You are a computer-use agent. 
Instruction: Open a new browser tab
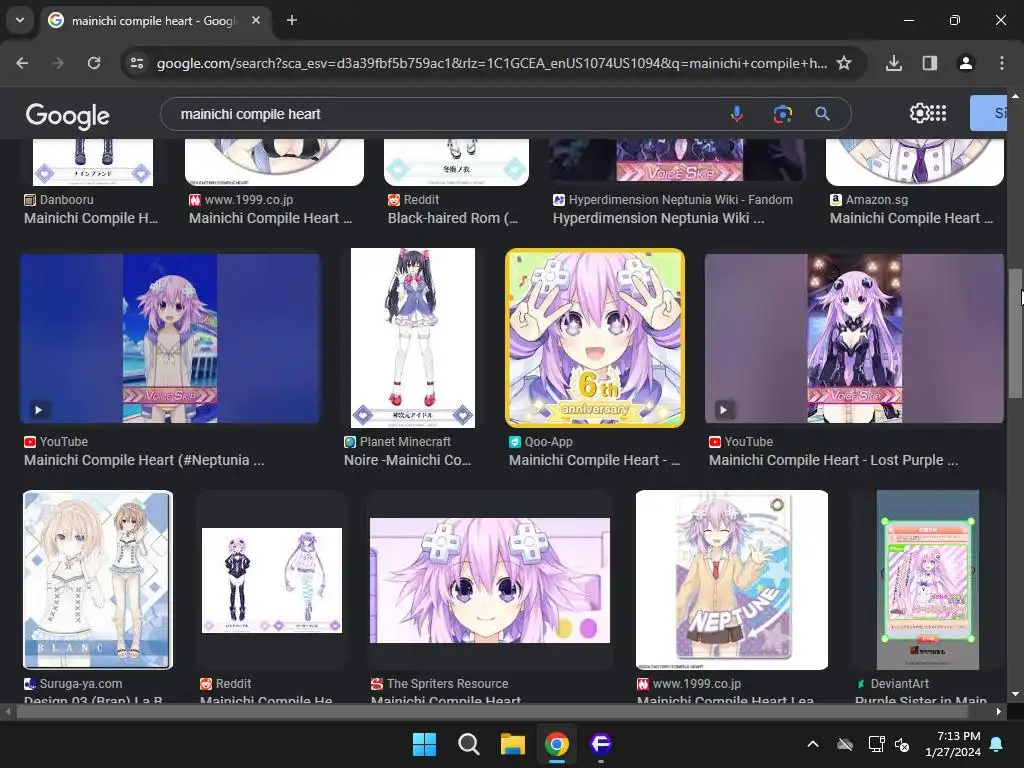pyautogui.click(x=292, y=20)
